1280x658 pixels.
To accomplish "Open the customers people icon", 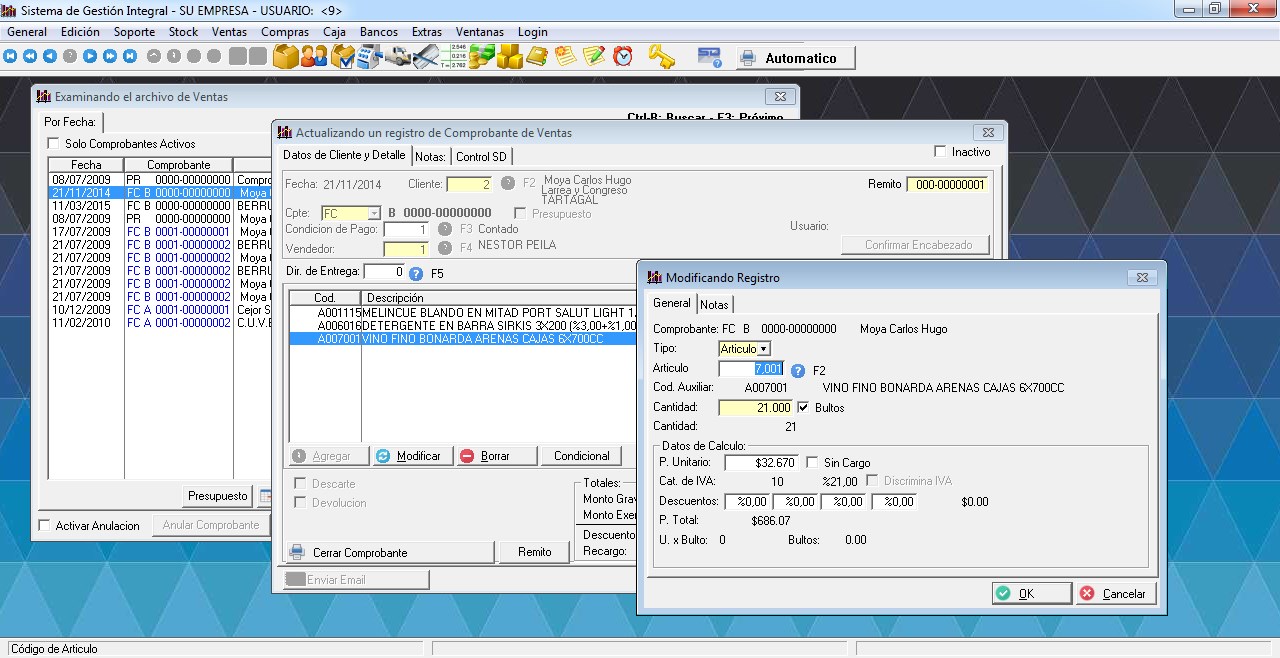I will 314,57.
